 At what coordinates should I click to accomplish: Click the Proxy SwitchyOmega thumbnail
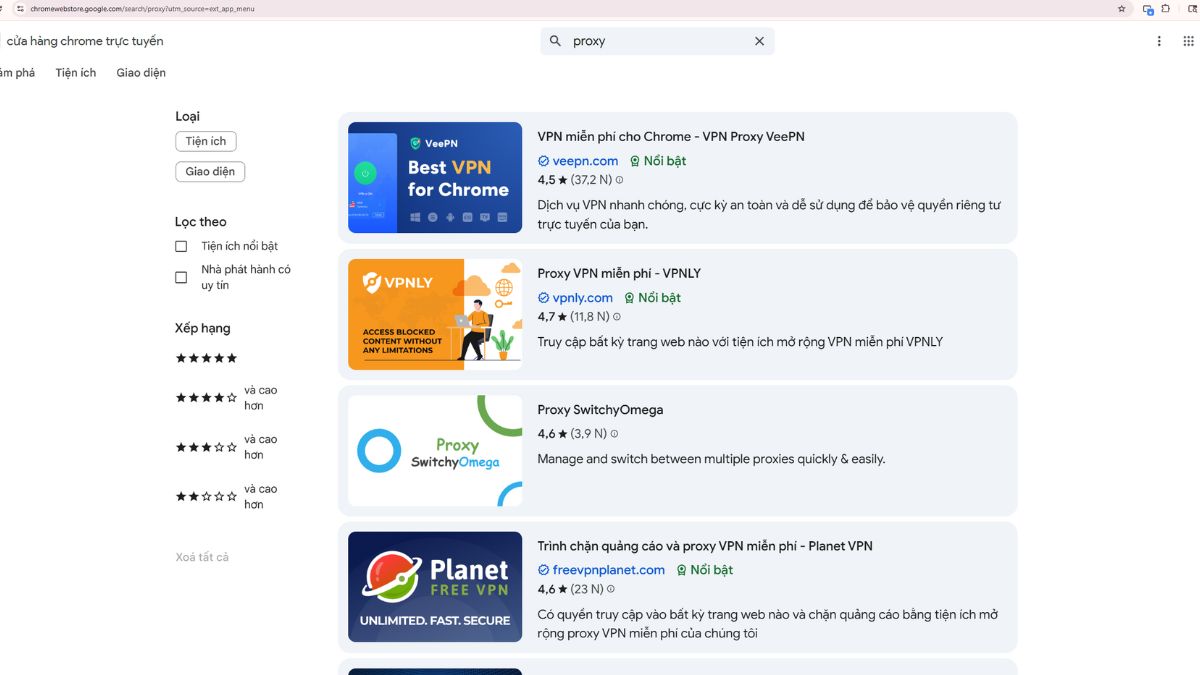tap(435, 451)
